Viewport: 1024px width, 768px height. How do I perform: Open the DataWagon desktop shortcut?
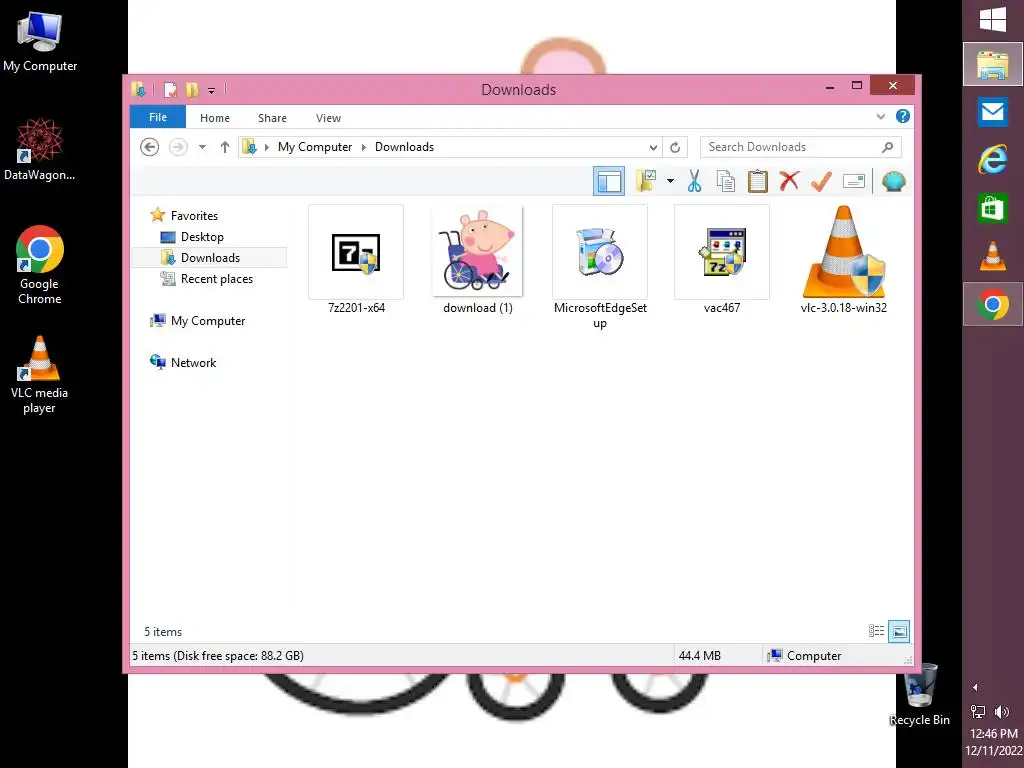point(39,150)
